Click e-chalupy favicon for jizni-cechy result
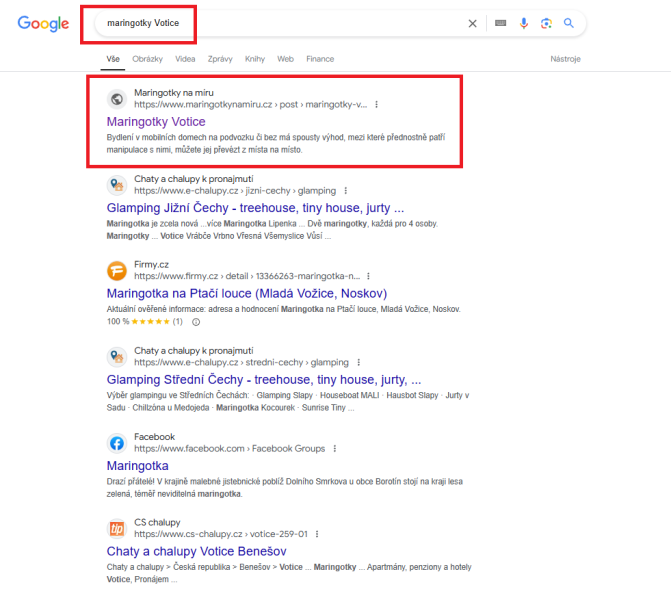Viewport: 671px width, 600px height. [117, 185]
